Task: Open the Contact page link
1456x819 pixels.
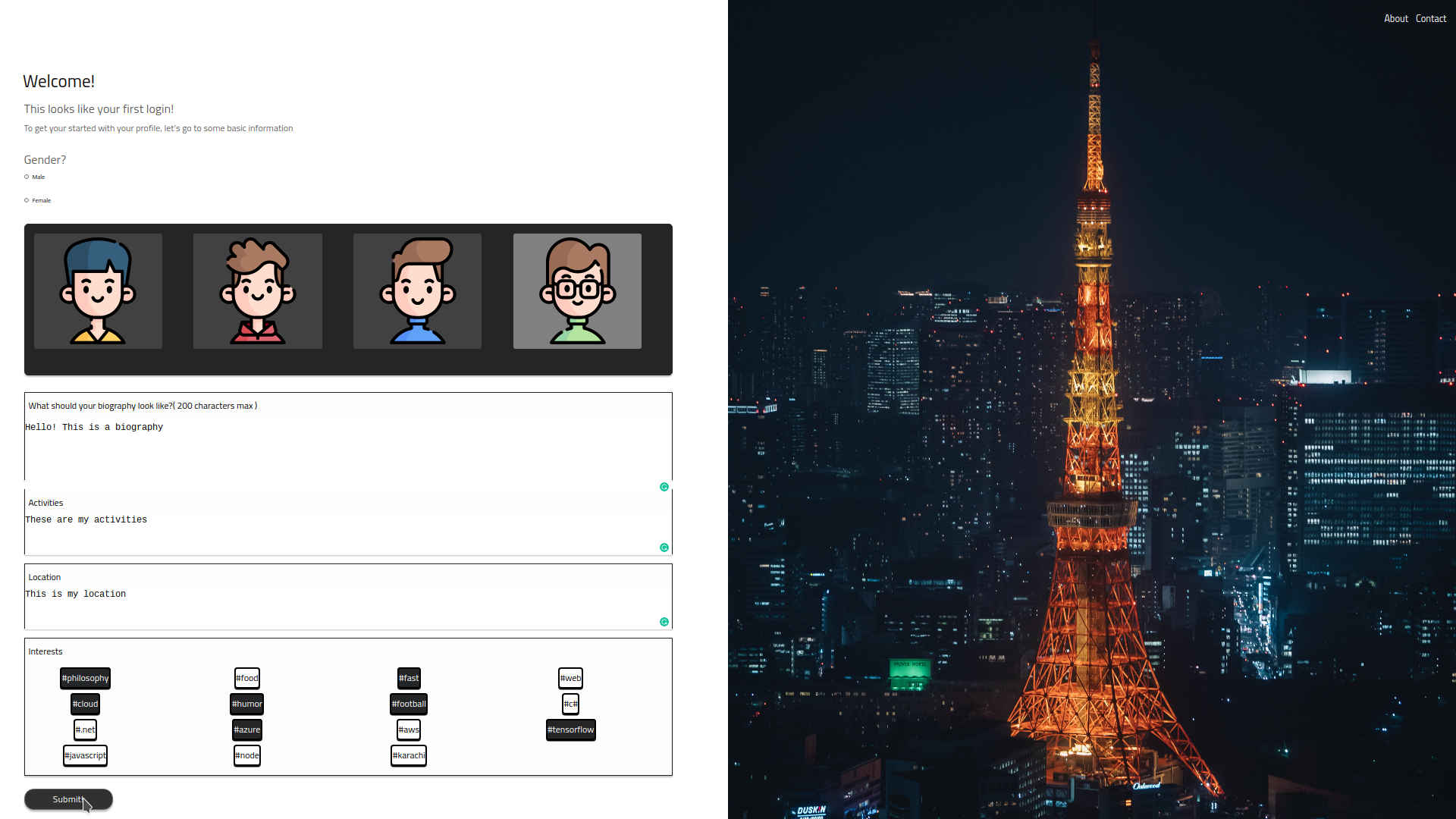Action: (x=1430, y=19)
